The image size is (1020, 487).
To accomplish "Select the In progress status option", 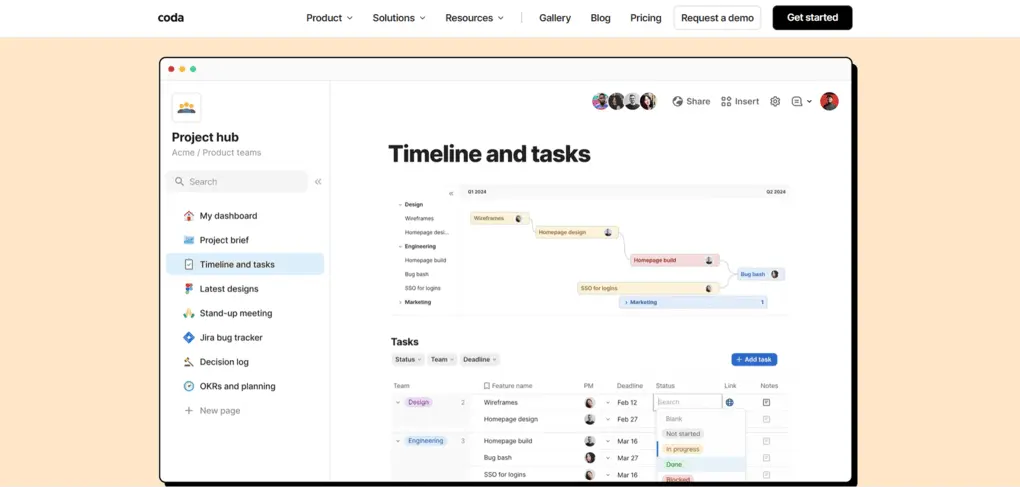I will (682, 449).
